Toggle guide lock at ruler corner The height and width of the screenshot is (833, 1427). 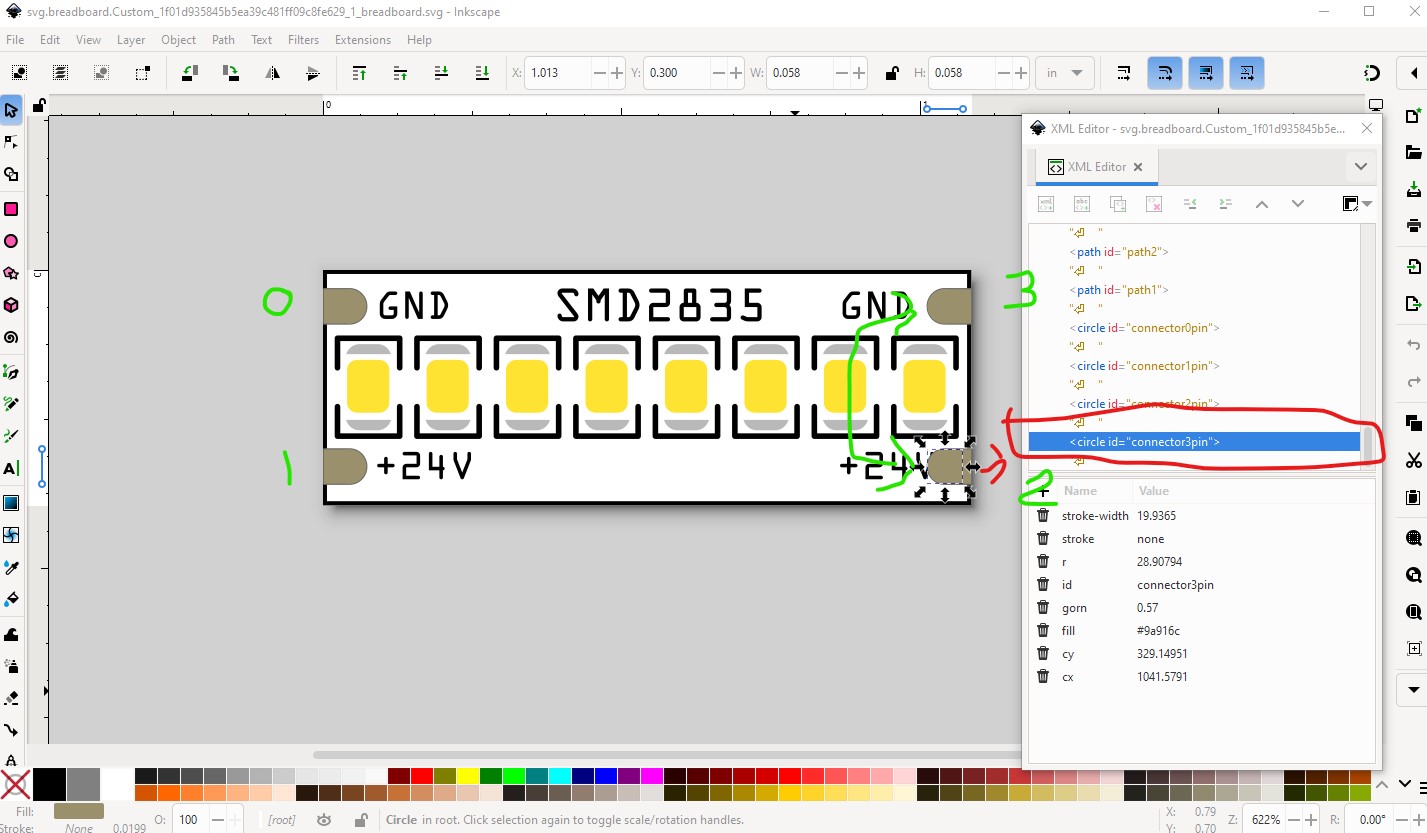pos(38,105)
